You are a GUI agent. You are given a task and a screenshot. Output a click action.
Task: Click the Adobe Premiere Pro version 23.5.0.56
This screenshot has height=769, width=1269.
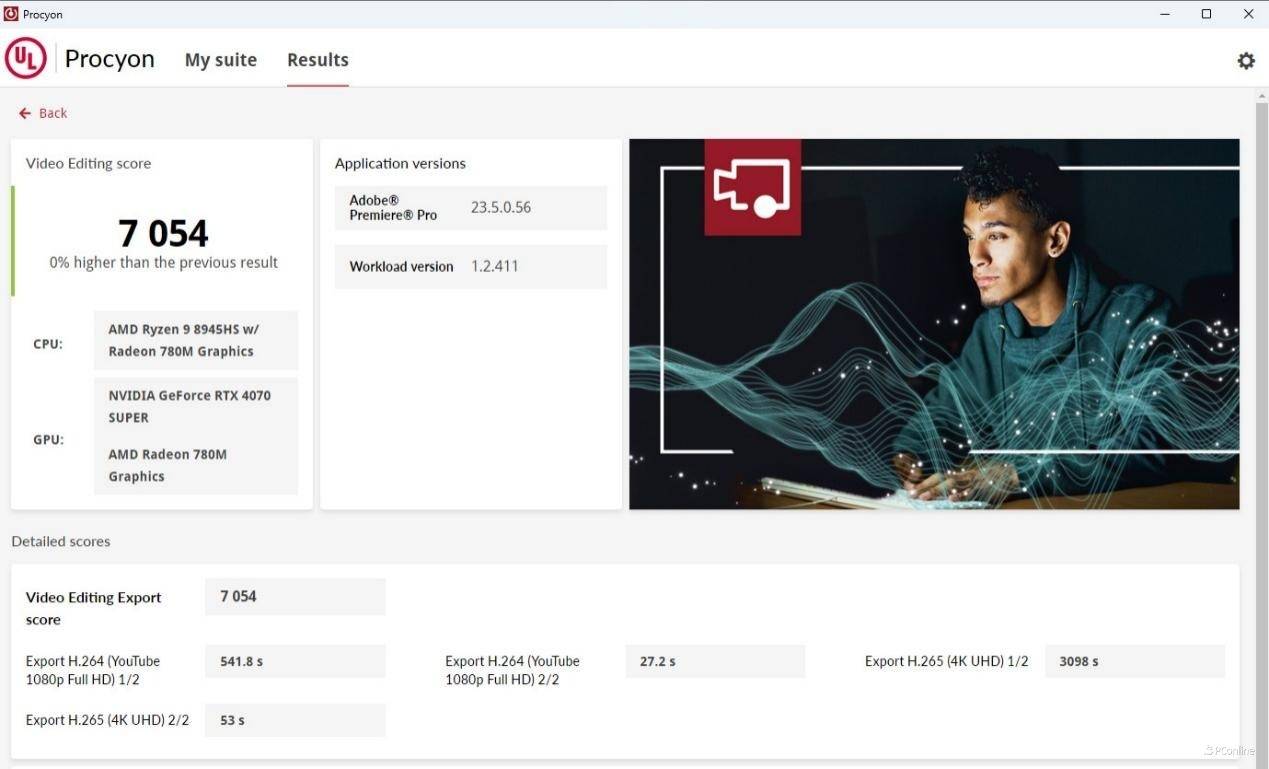click(500, 208)
